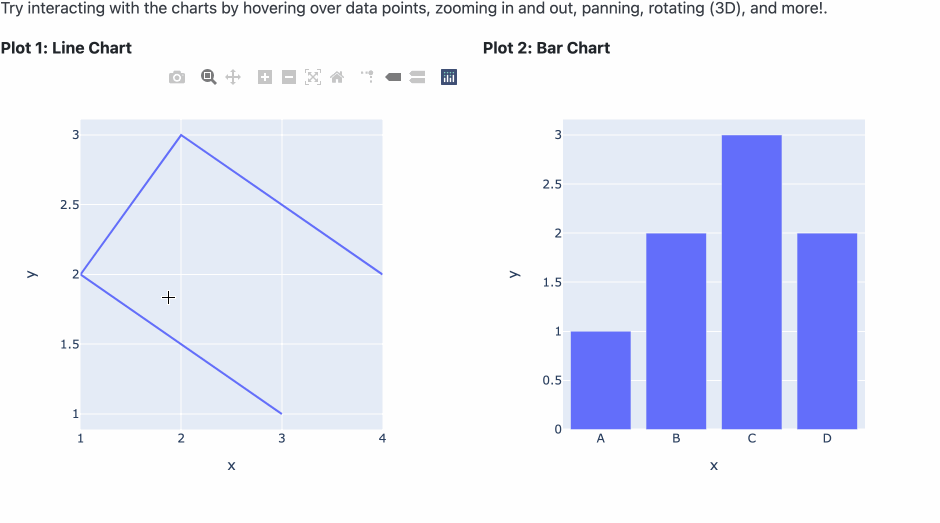Download plot as PNG camera icon
940x523 pixels.
tap(177, 77)
